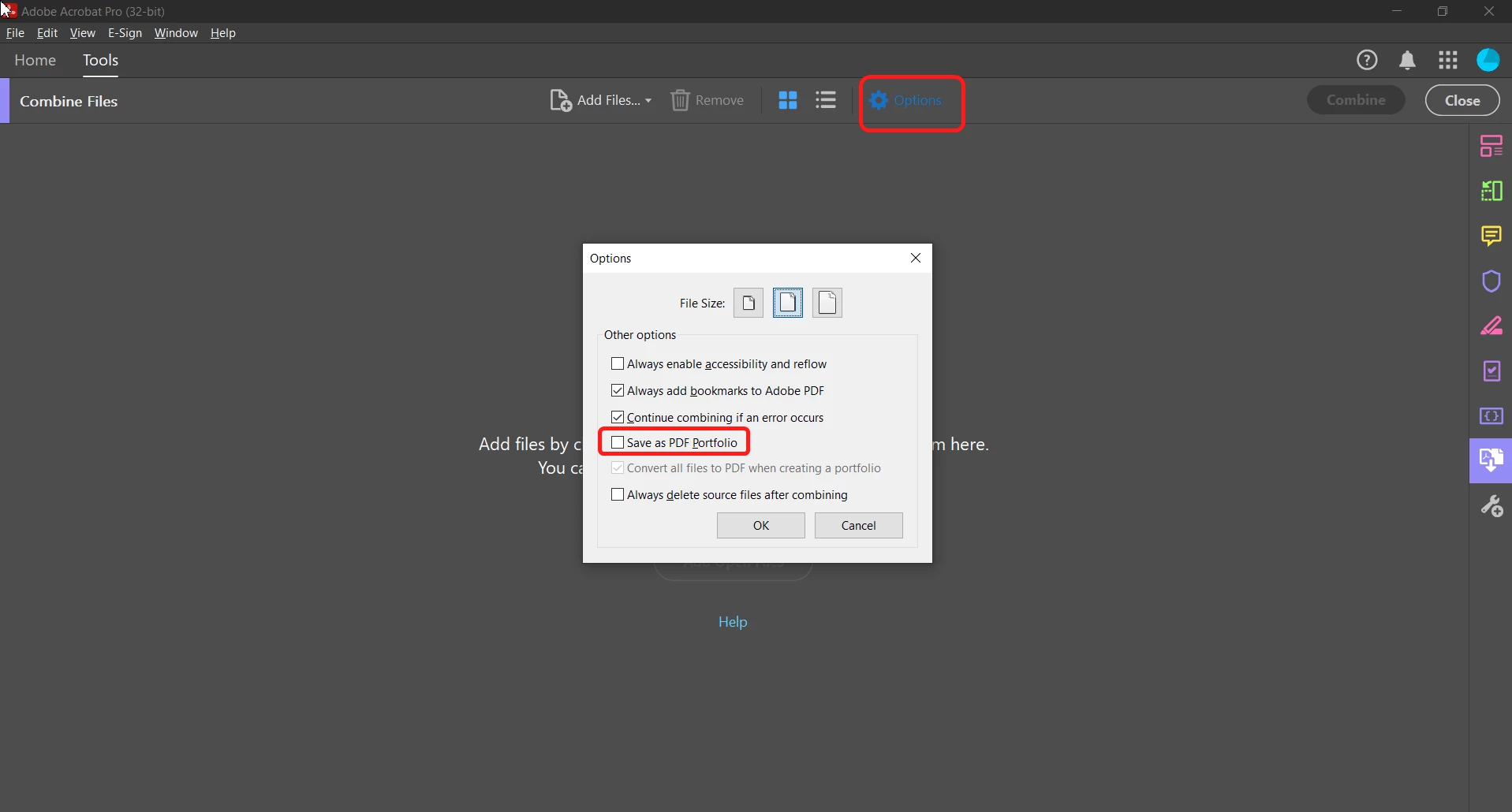Open the notifications bell

[1407, 60]
